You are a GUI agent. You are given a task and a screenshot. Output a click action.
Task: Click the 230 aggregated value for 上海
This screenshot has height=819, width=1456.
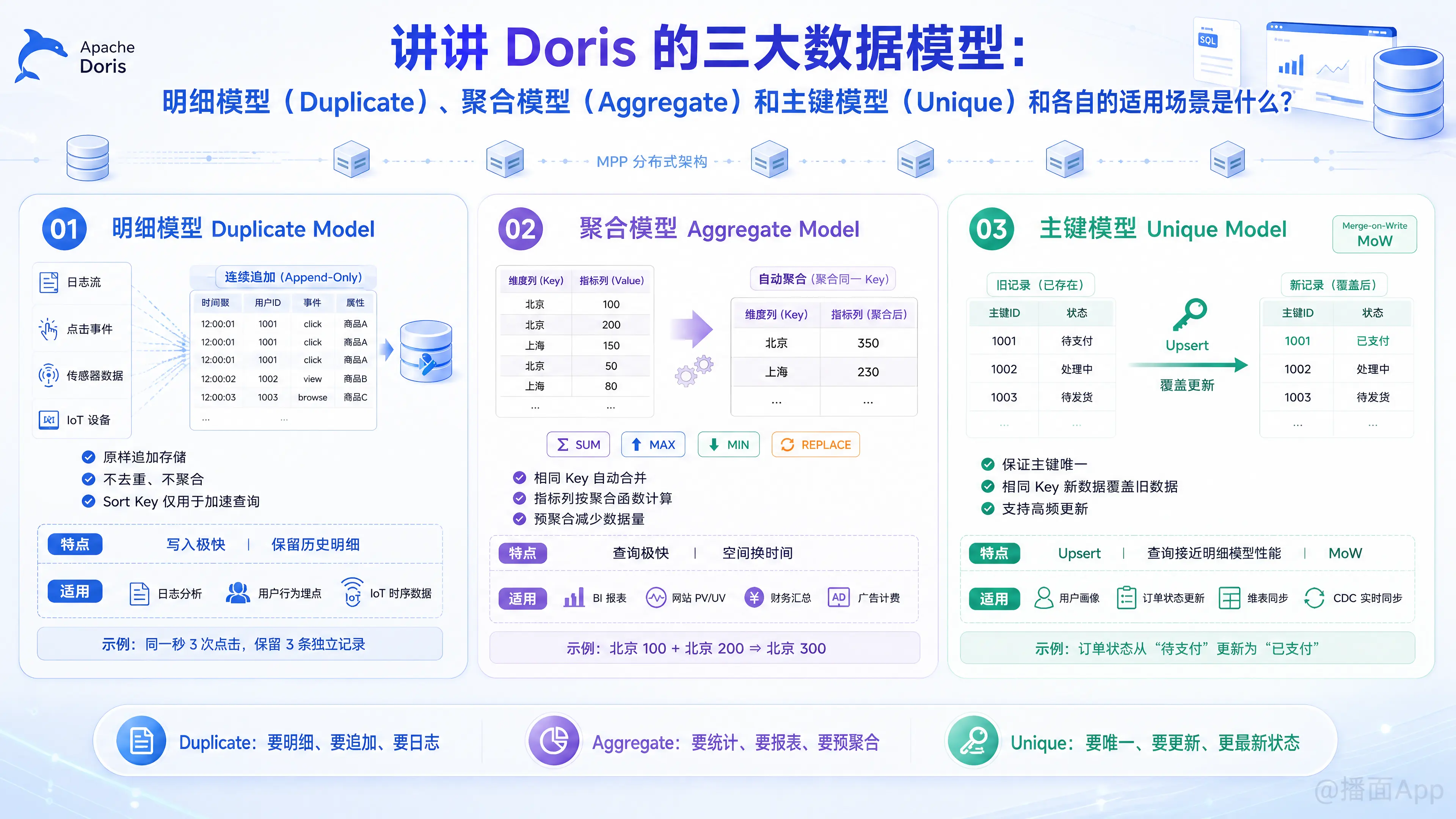tap(868, 372)
